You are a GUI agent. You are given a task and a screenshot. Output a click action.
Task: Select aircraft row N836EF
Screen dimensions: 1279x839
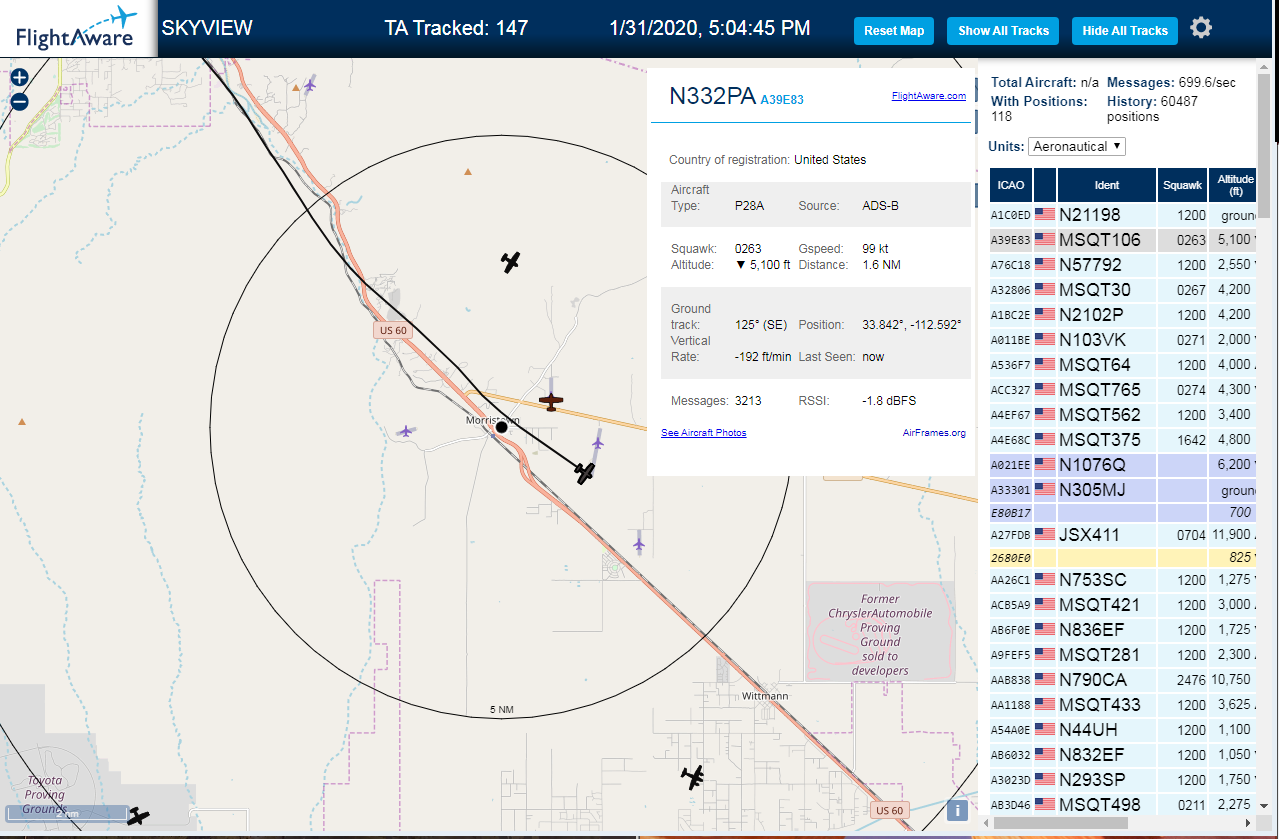click(1124, 630)
